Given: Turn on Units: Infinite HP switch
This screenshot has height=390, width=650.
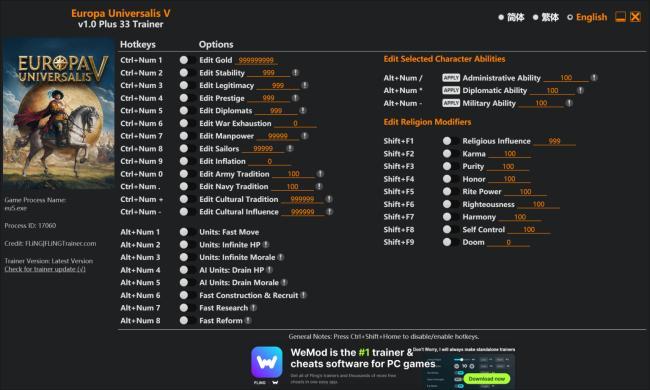Looking at the screenshot, I should (187, 245).
